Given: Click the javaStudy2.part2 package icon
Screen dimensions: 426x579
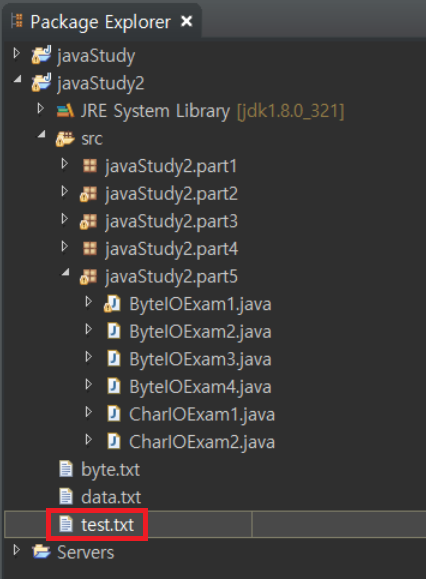Looking at the screenshot, I should pyautogui.click(x=88, y=193).
